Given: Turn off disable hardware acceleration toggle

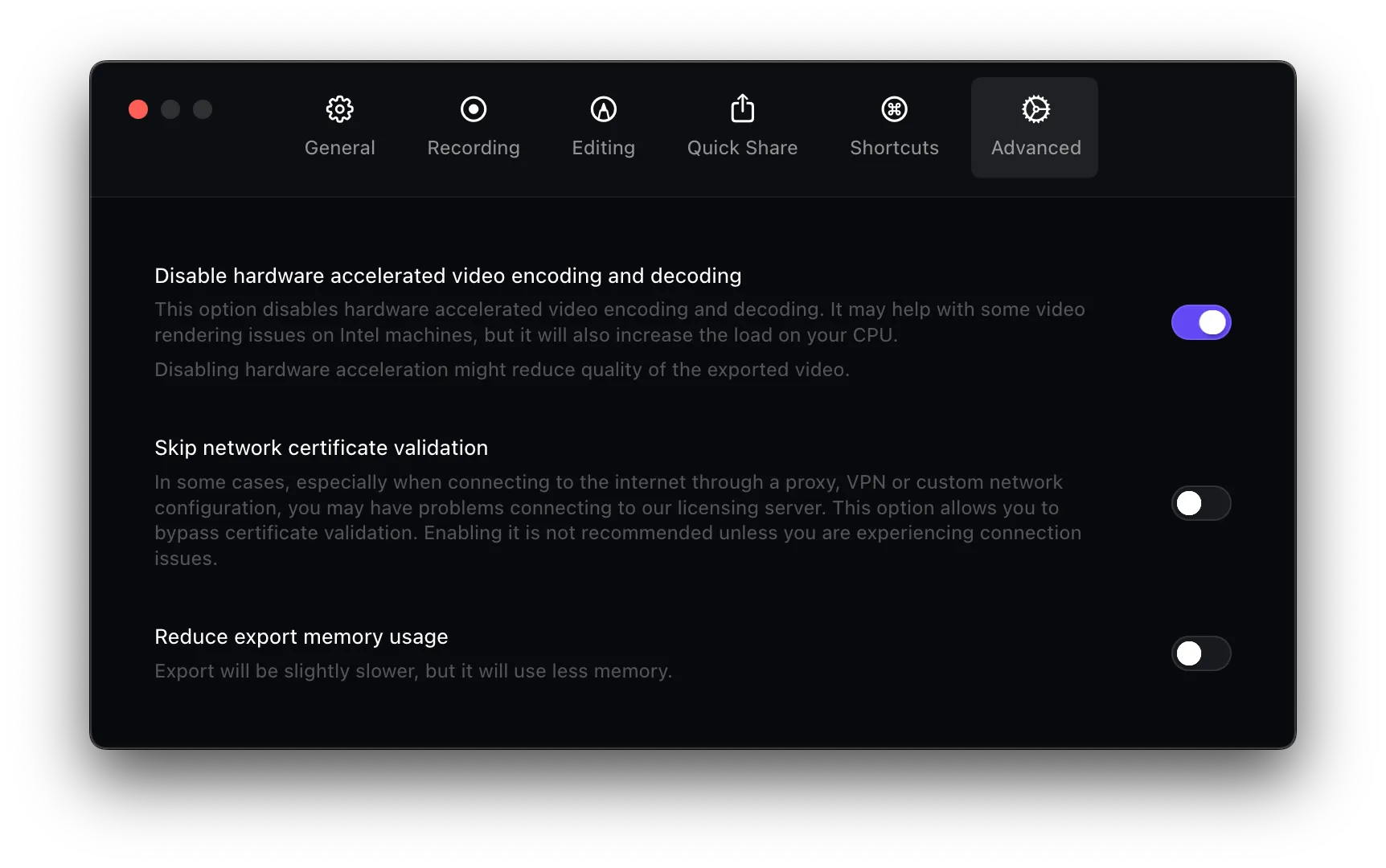Looking at the screenshot, I should (1201, 322).
